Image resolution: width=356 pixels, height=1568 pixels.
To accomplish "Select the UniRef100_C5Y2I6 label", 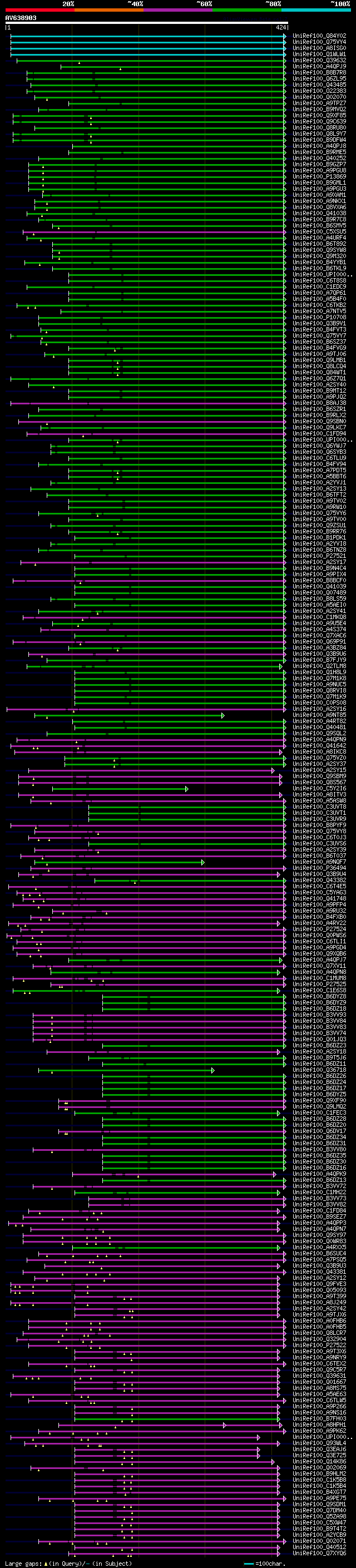I will click(319, 788).
